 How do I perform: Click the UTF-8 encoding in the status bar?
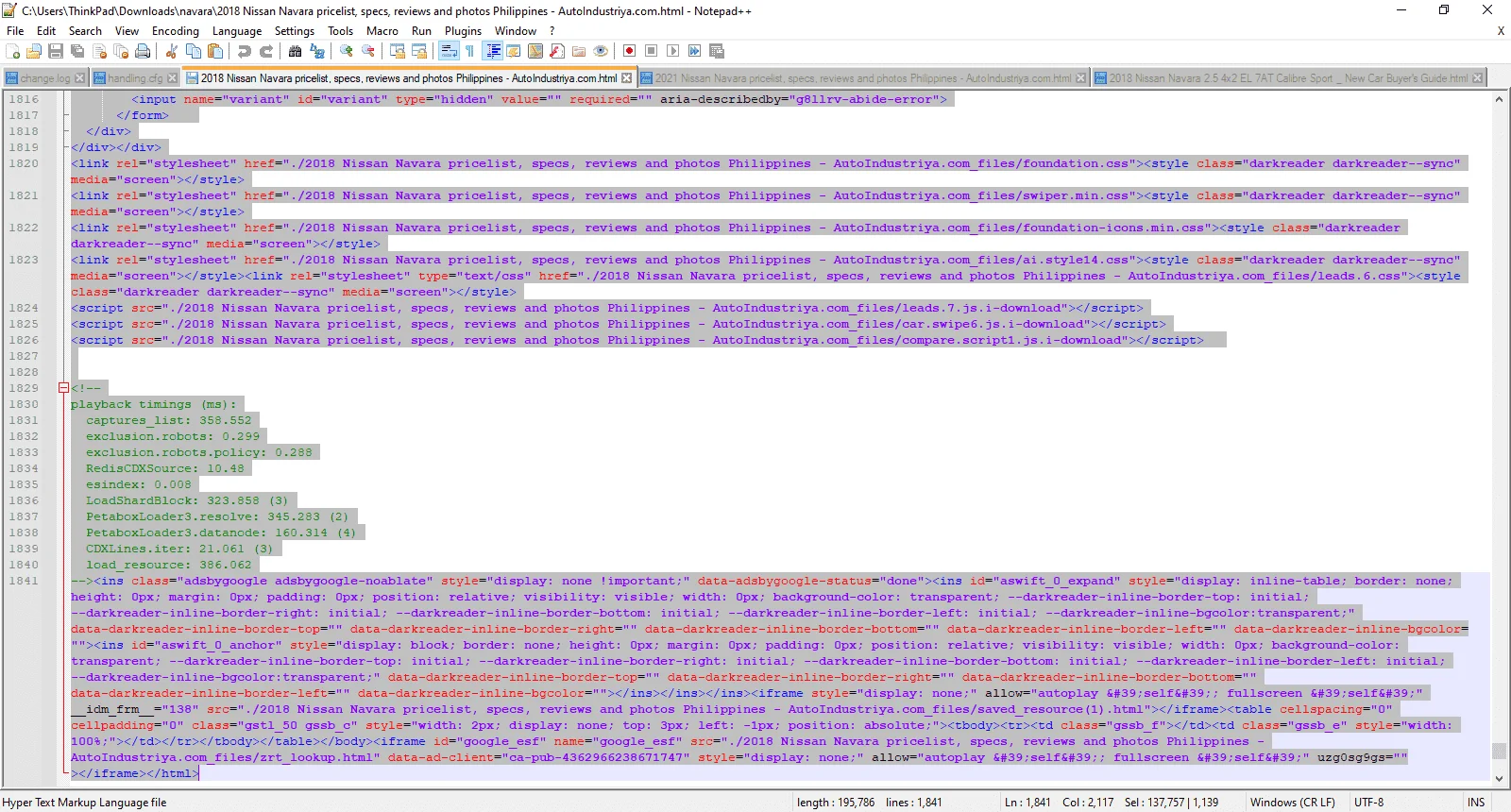point(1368,803)
